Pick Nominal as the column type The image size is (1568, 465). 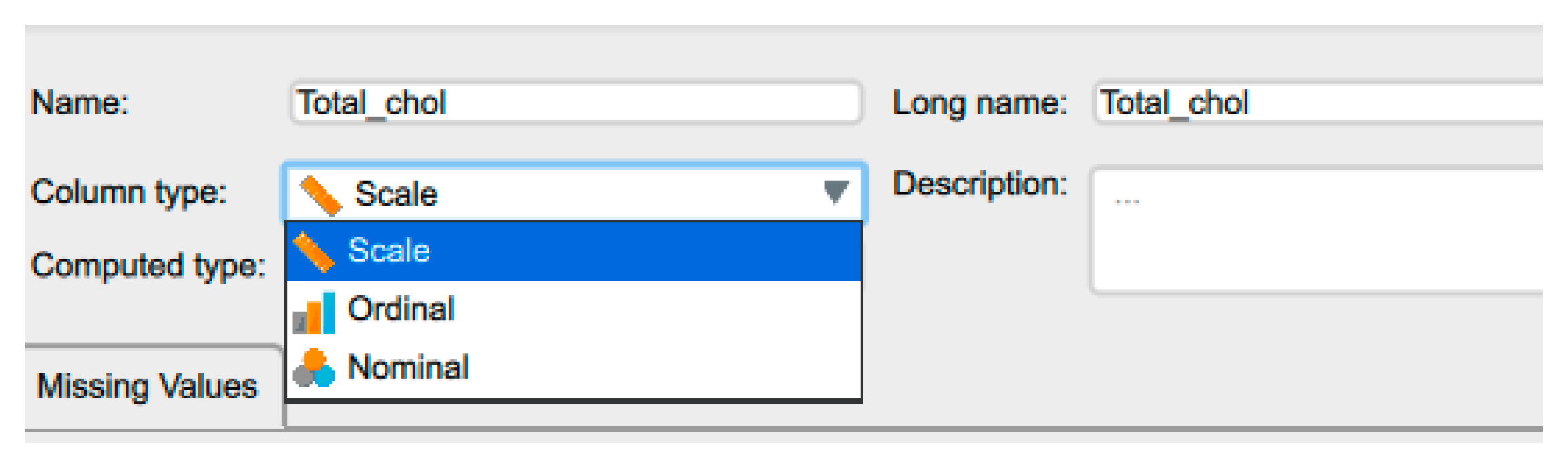[x=408, y=367]
